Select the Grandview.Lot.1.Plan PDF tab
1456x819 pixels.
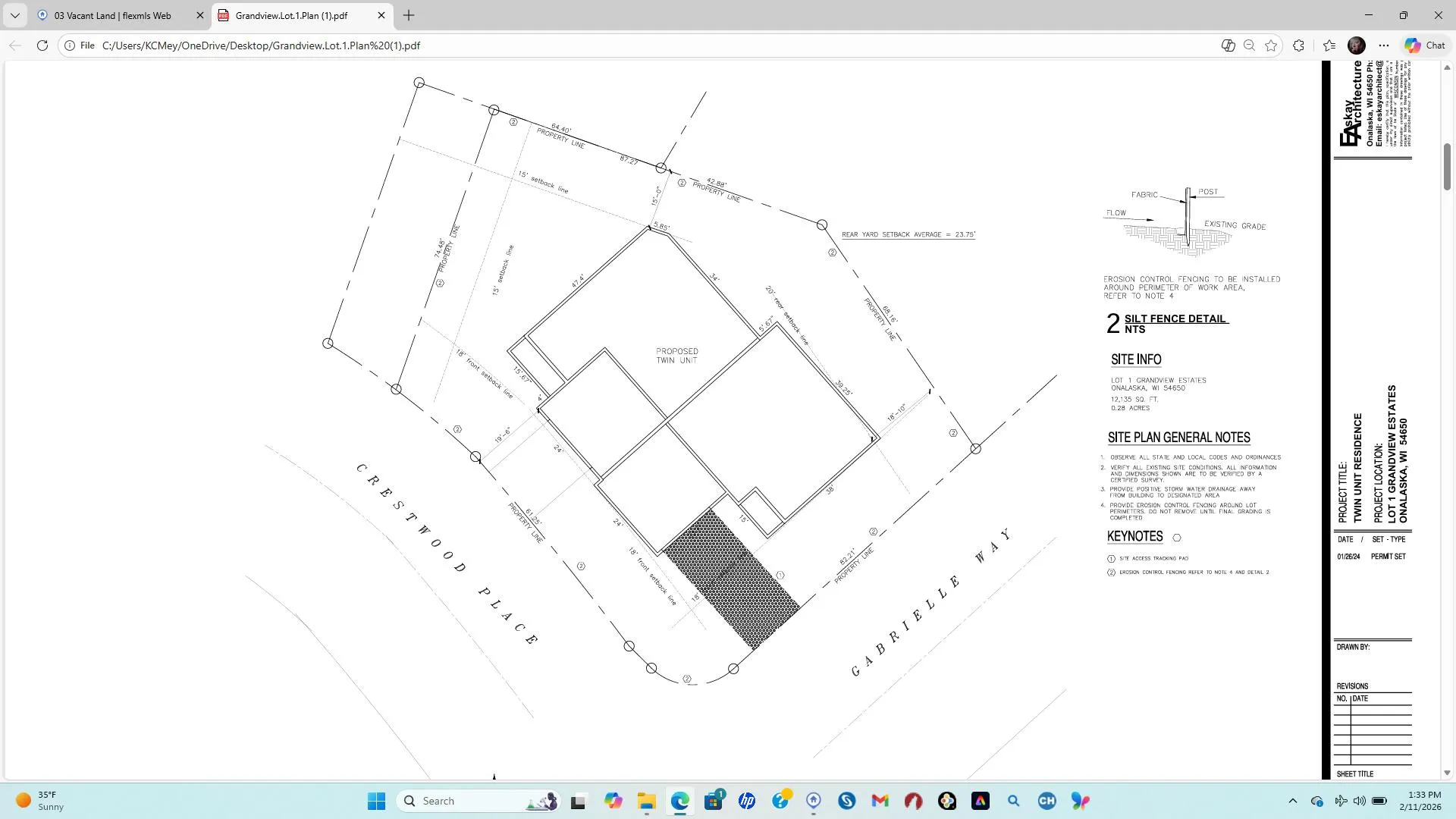(291, 15)
